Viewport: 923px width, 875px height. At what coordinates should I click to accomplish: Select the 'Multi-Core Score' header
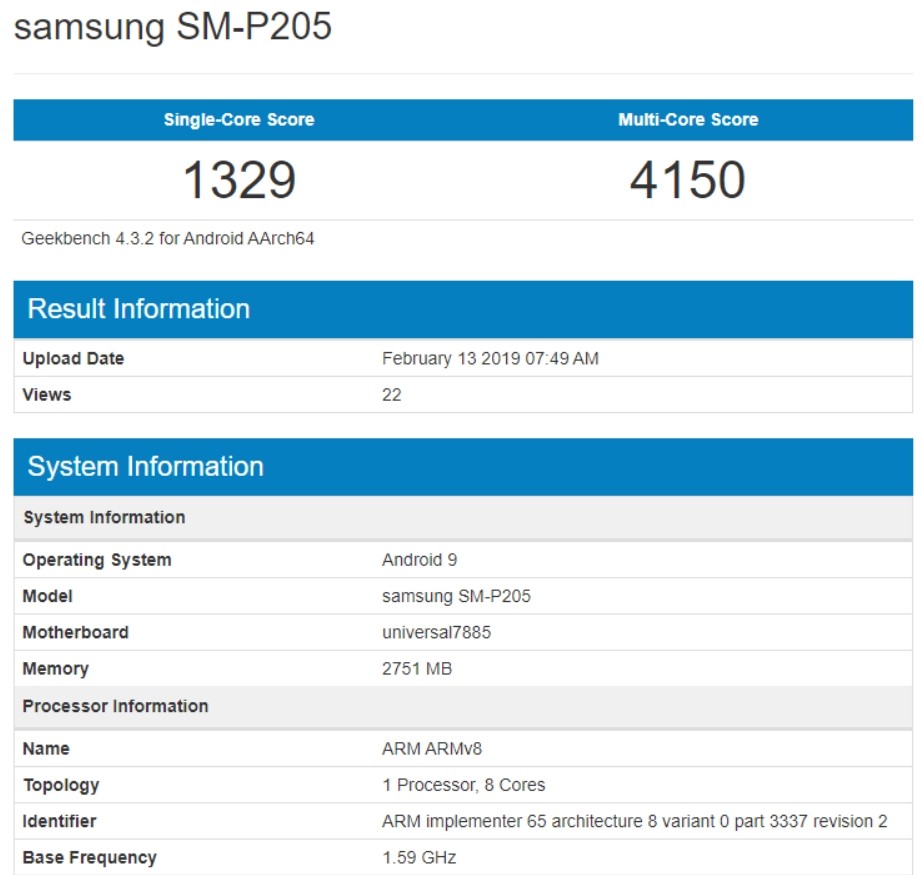pos(688,120)
